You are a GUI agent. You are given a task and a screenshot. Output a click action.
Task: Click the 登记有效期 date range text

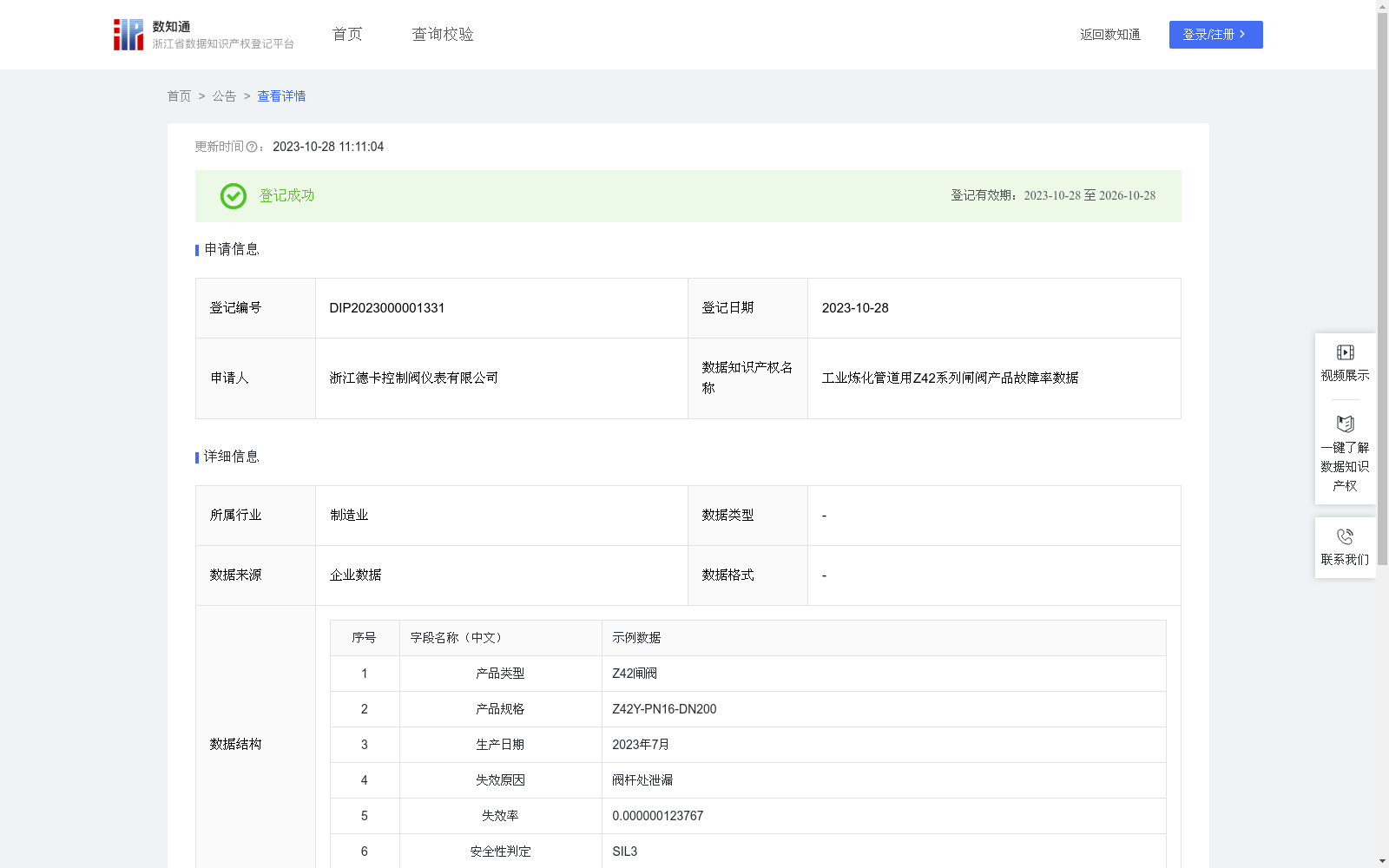coord(1089,196)
